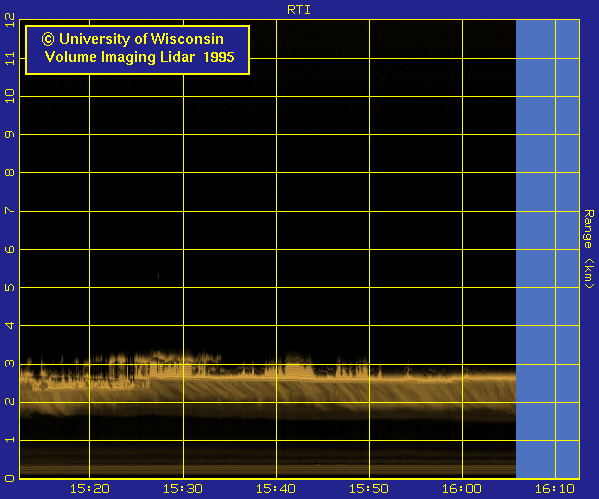Click the 3 km range axis label
Viewport: 599px width, 499px height.
[10, 363]
